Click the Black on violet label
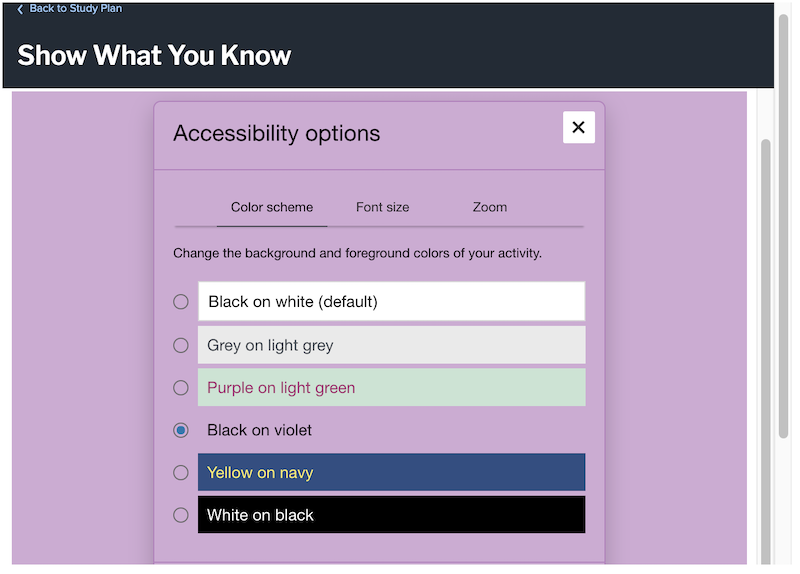800x574 pixels. click(x=260, y=430)
